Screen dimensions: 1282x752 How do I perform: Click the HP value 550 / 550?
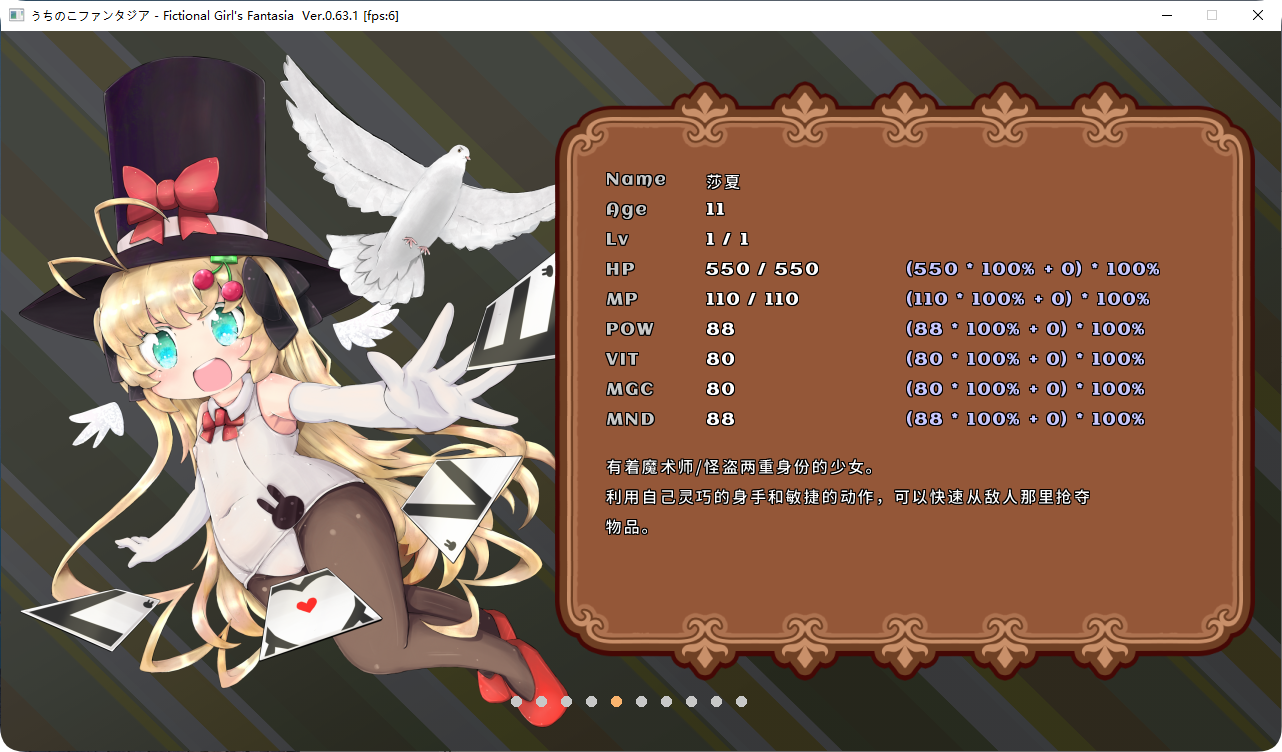click(x=762, y=269)
